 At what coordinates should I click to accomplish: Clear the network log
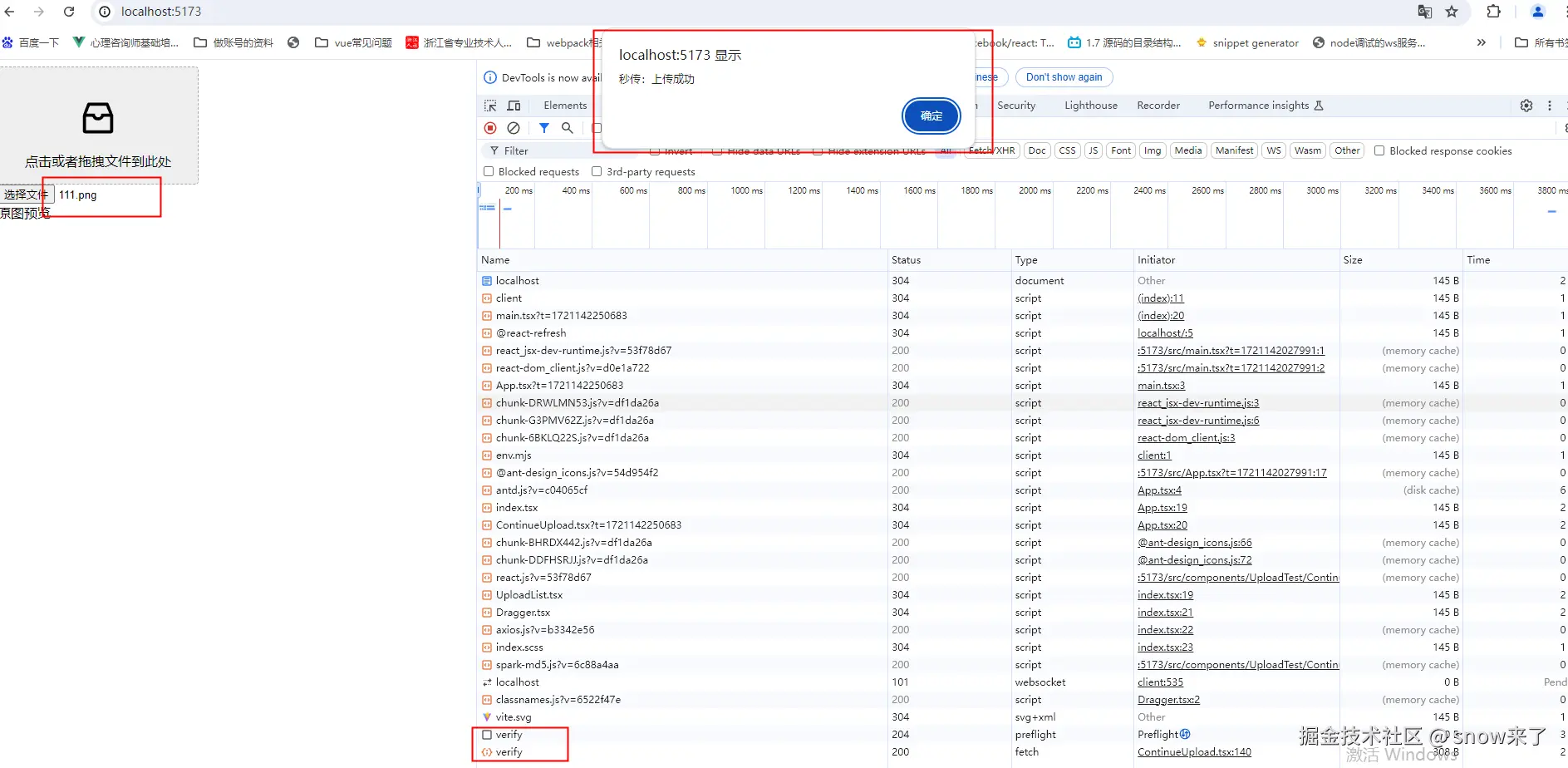point(514,128)
